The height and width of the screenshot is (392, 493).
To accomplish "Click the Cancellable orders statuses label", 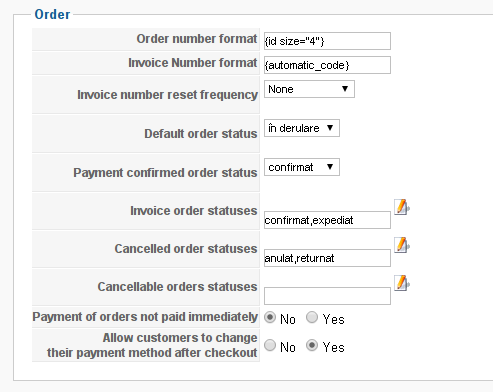I will (x=177, y=287).
